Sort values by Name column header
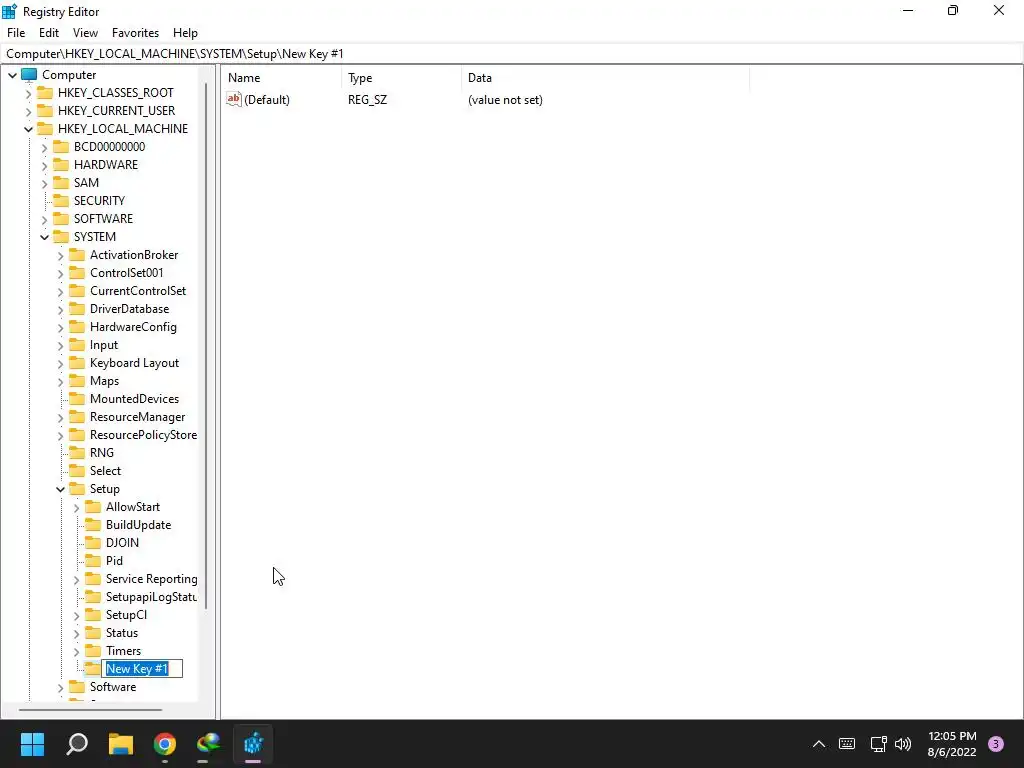 (282, 78)
